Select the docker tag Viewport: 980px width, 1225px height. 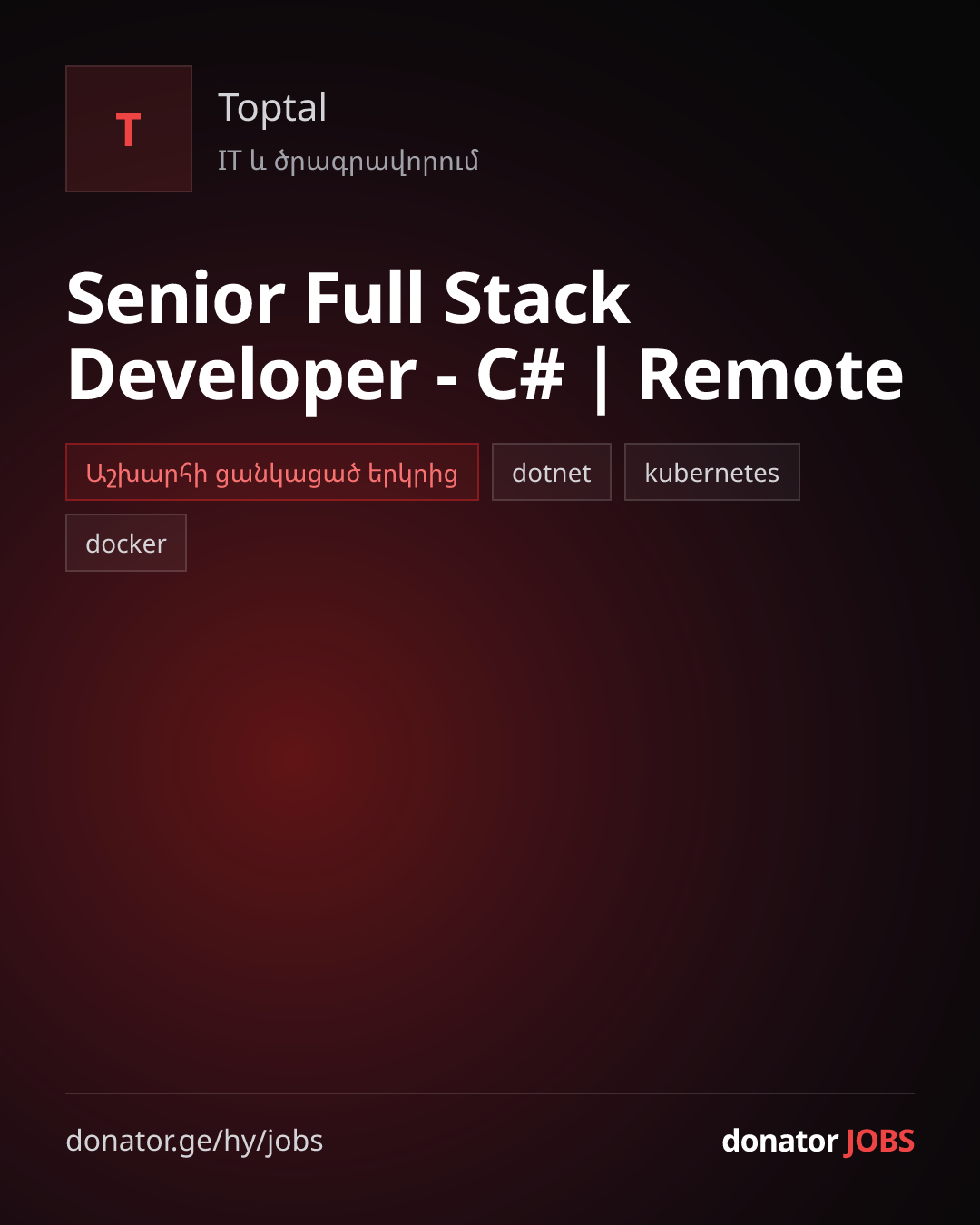point(126,543)
